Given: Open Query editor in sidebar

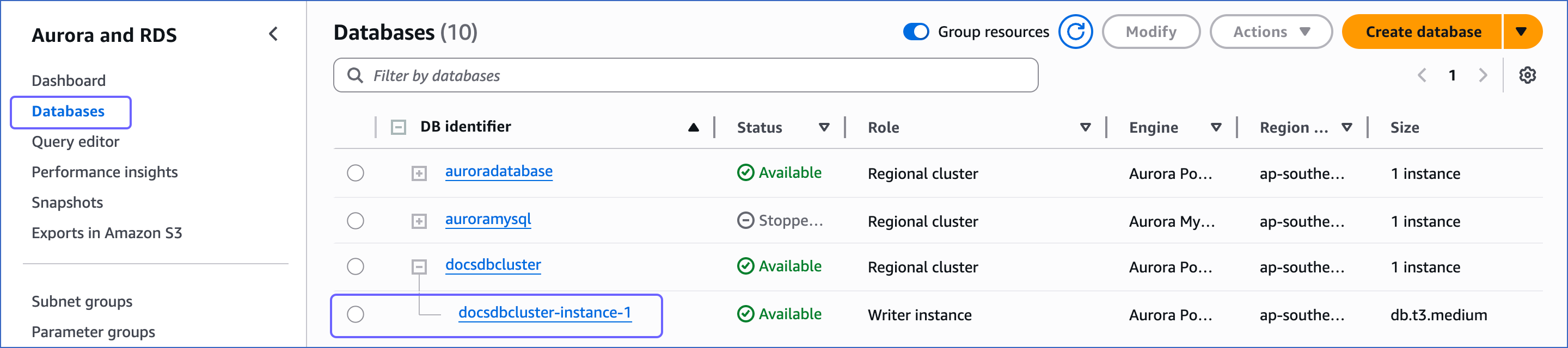Looking at the screenshot, I should click(x=76, y=142).
